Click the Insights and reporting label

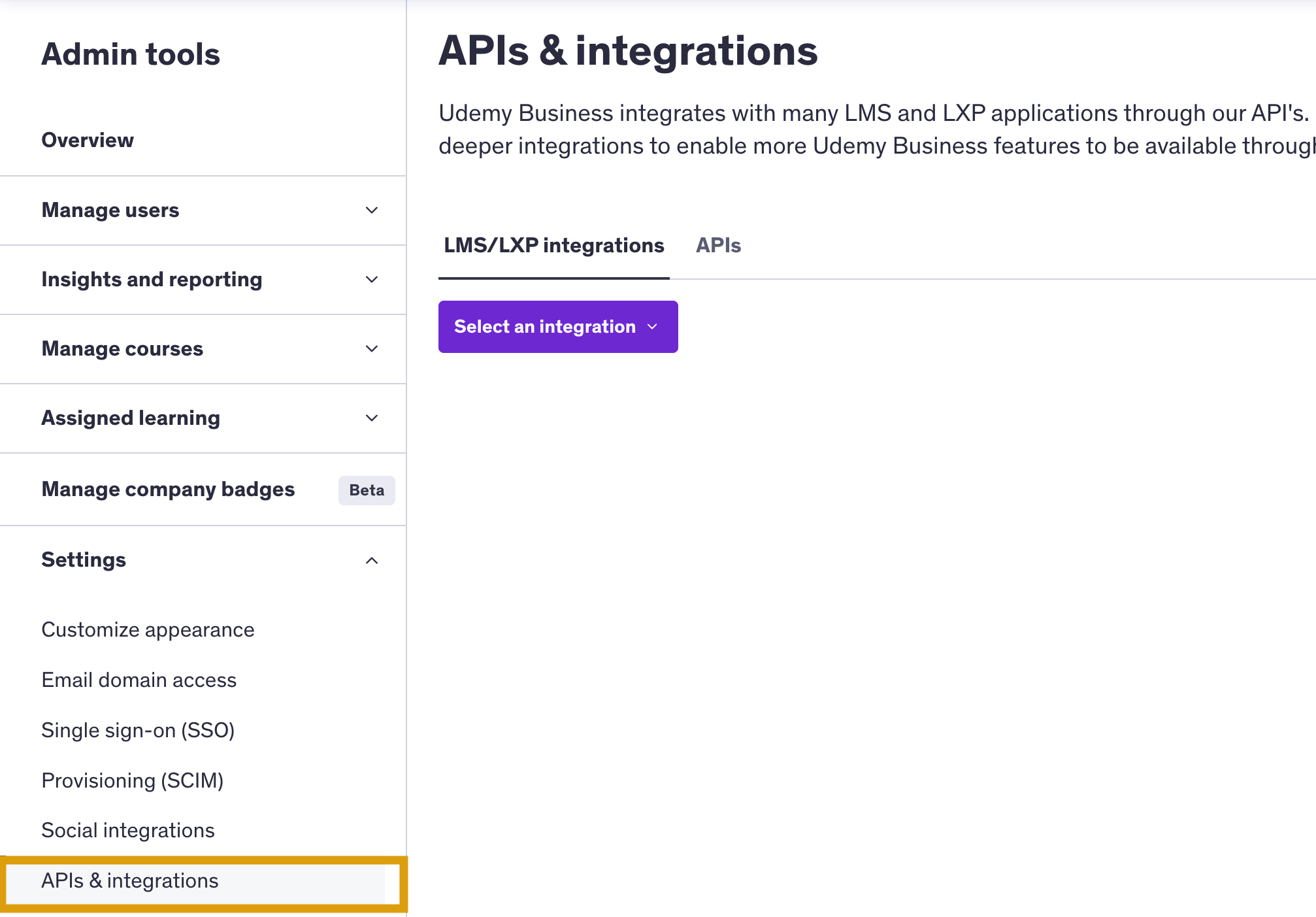pyautogui.click(x=152, y=280)
